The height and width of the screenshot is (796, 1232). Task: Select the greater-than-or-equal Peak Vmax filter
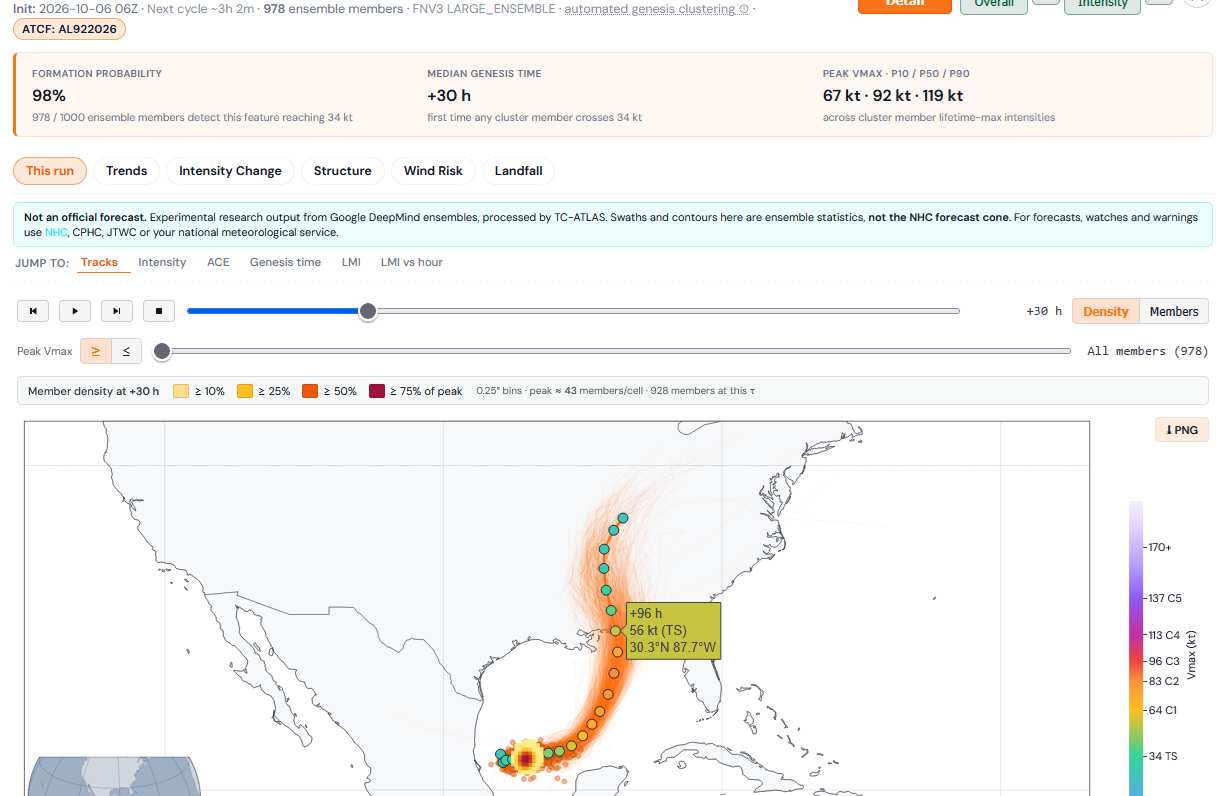96,351
